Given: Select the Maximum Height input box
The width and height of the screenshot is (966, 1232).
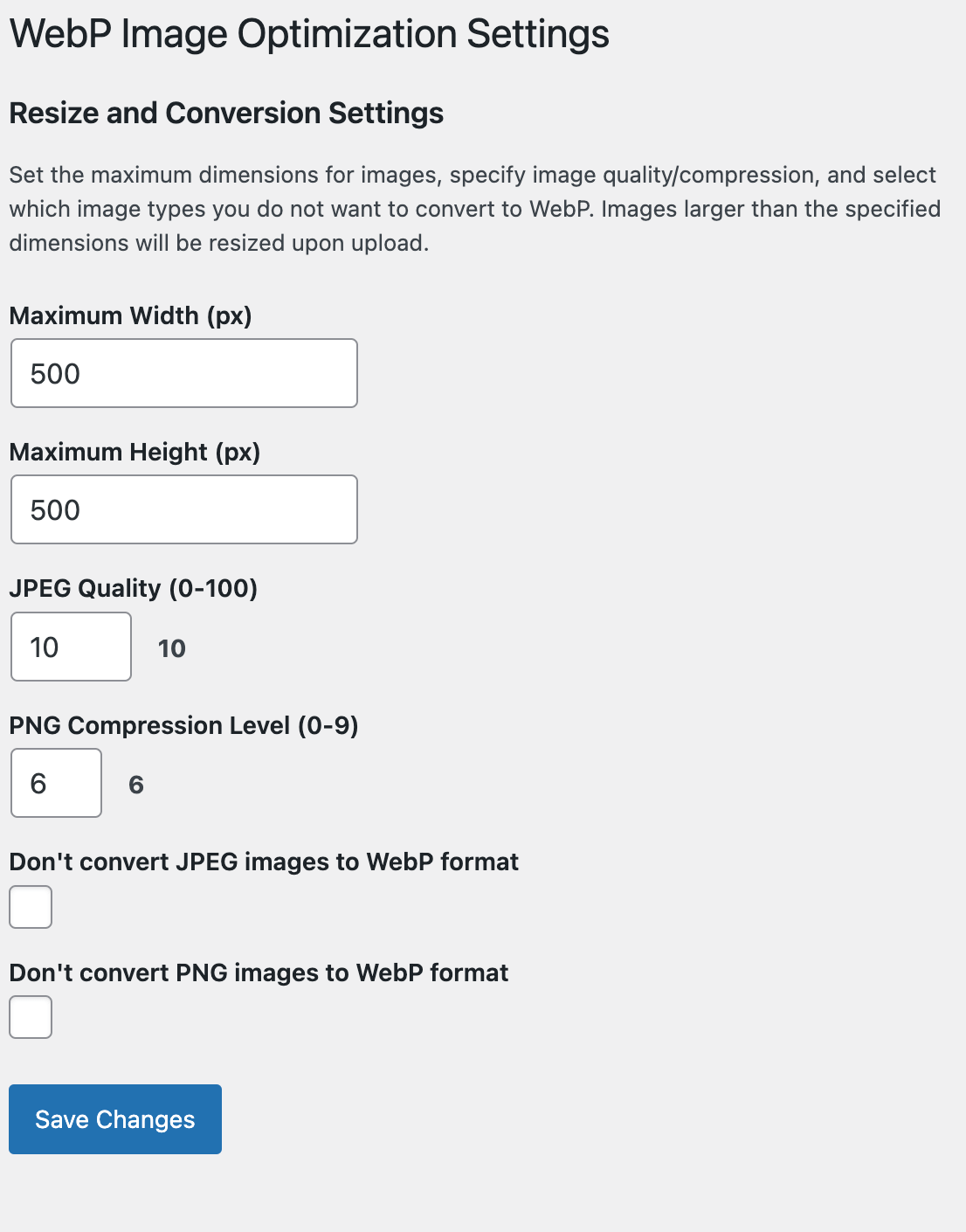Looking at the screenshot, I should (x=184, y=509).
